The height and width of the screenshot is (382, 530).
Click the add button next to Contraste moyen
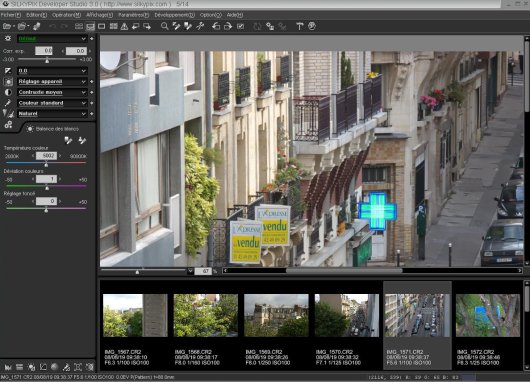(x=92, y=92)
